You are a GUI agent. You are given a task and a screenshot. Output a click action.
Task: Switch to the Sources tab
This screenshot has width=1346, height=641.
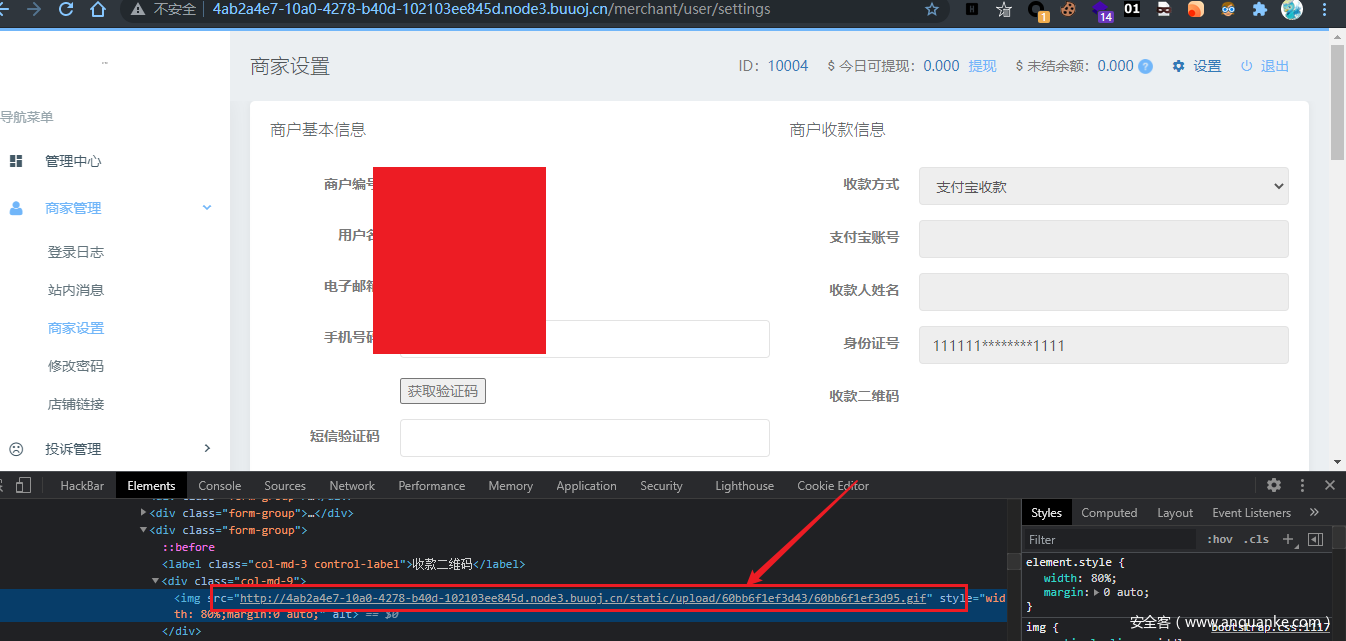pos(285,486)
